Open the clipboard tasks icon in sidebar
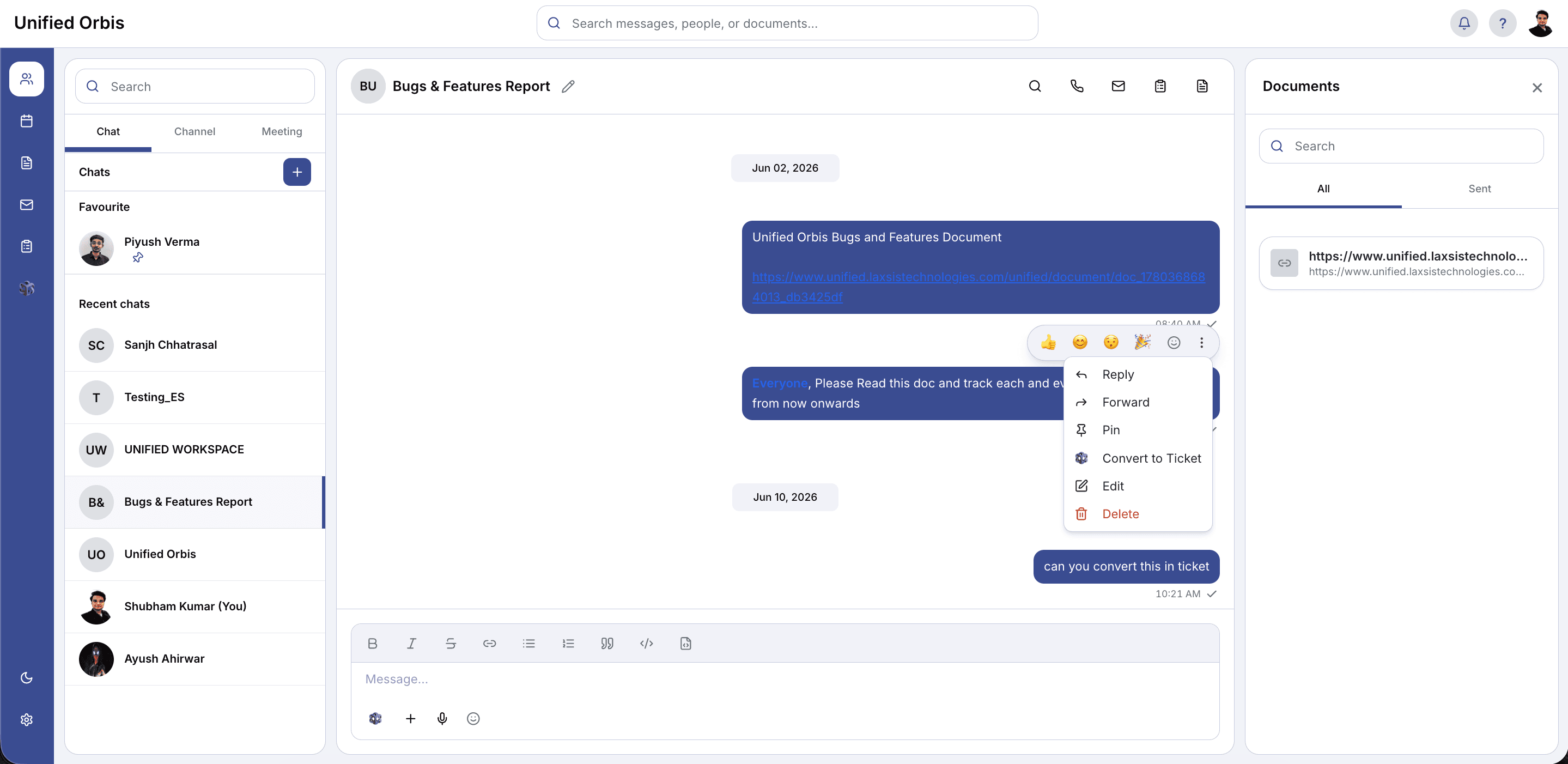 pyautogui.click(x=27, y=246)
